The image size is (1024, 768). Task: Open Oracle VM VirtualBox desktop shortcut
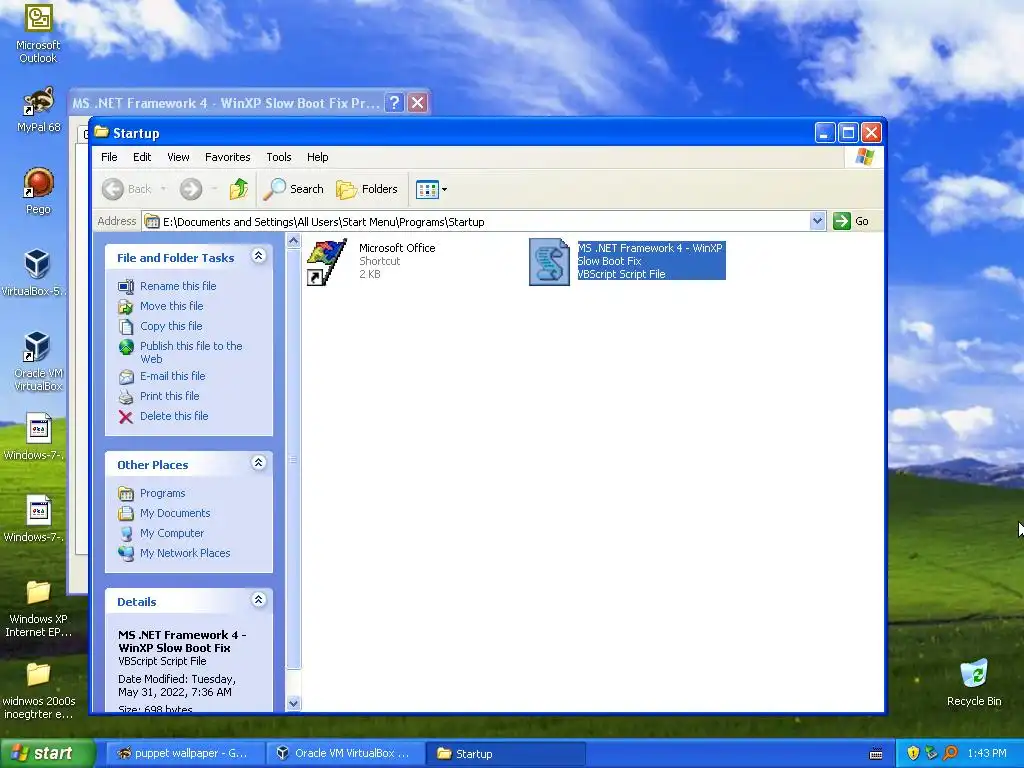(38, 361)
